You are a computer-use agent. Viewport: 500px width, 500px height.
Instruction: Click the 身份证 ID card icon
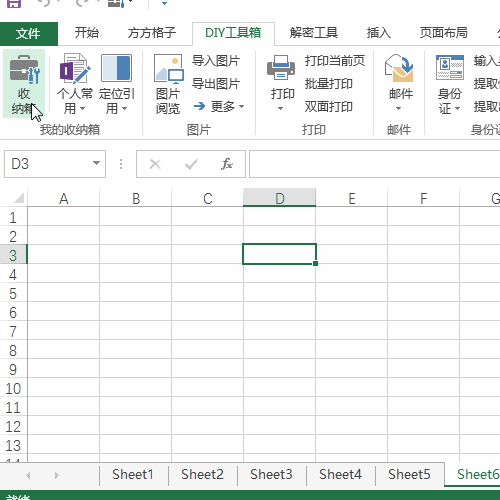(450, 68)
